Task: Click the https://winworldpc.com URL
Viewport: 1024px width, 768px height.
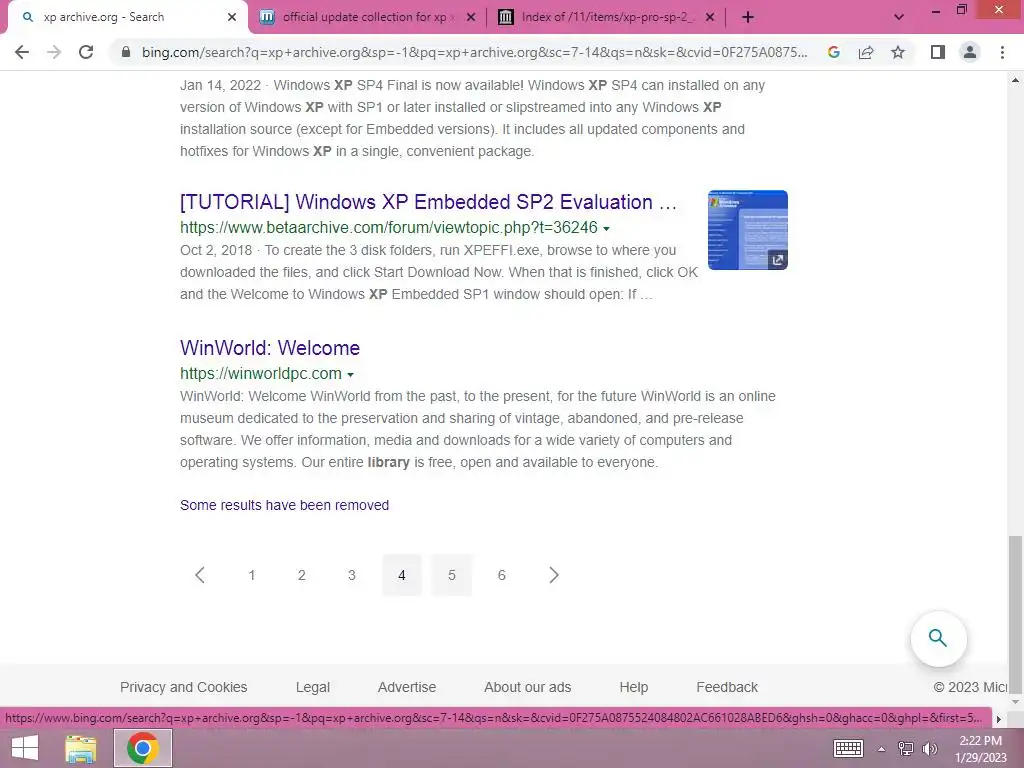Action: tap(261, 374)
